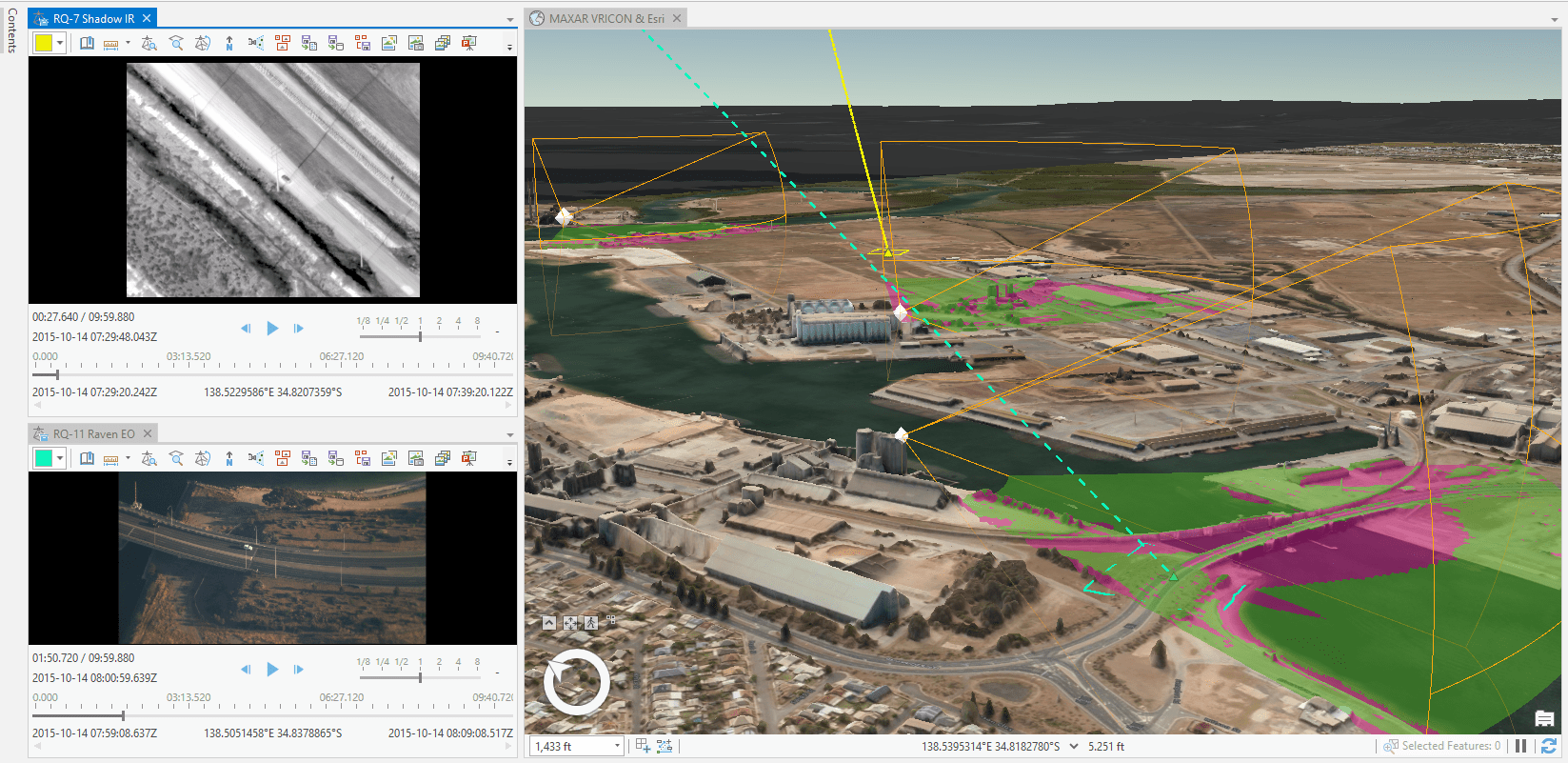Click Selected Features: 0 in status bar
Screen dimensions: 1568x763
tap(1442, 746)
